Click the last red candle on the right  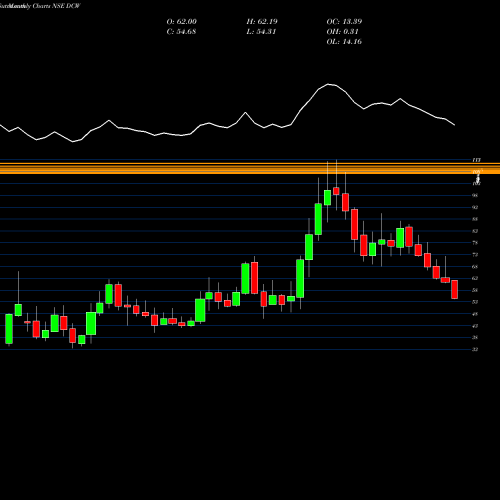coord(455,289)
